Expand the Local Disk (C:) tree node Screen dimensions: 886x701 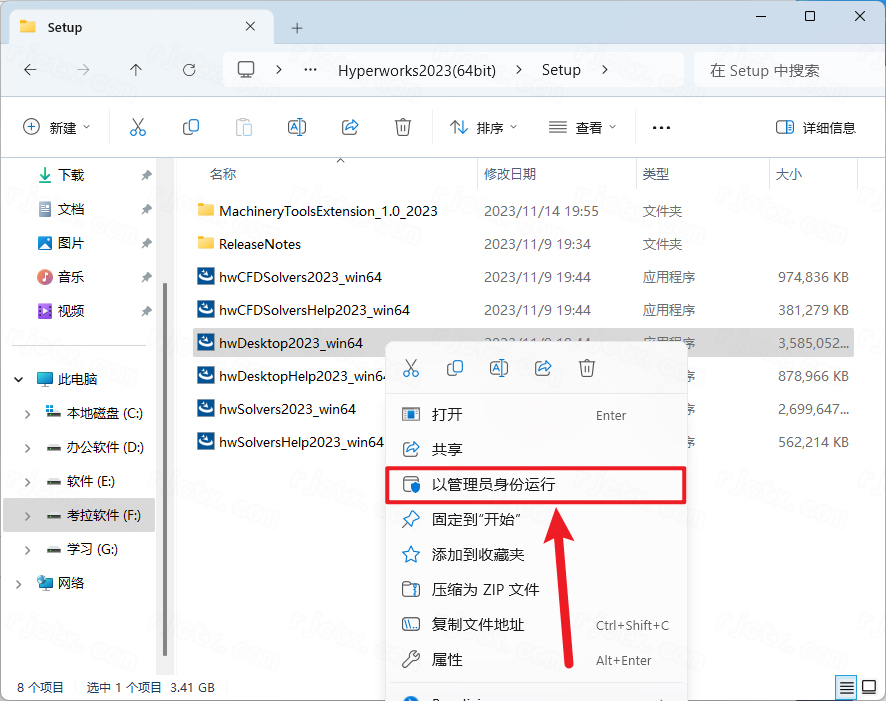pyautogui.click(x=27, y=413)
